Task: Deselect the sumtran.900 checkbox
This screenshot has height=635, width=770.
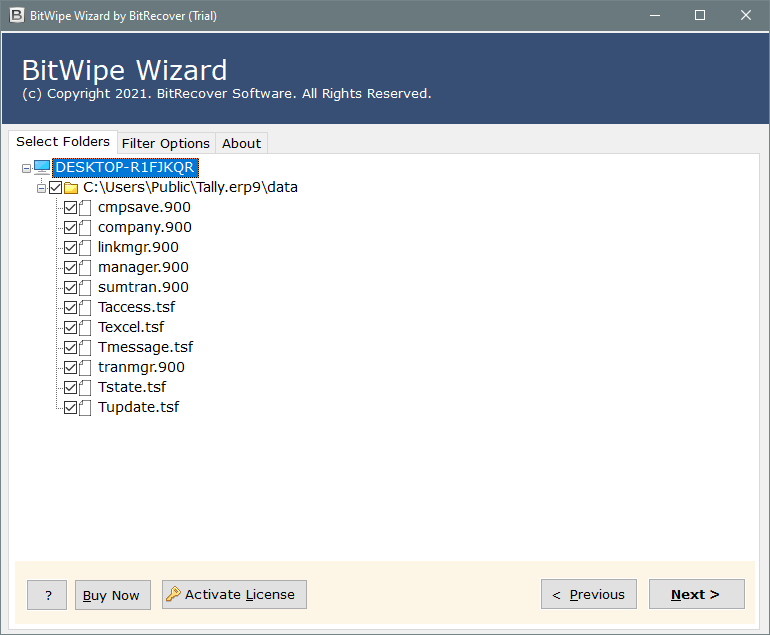Action: tap(70, 288)
